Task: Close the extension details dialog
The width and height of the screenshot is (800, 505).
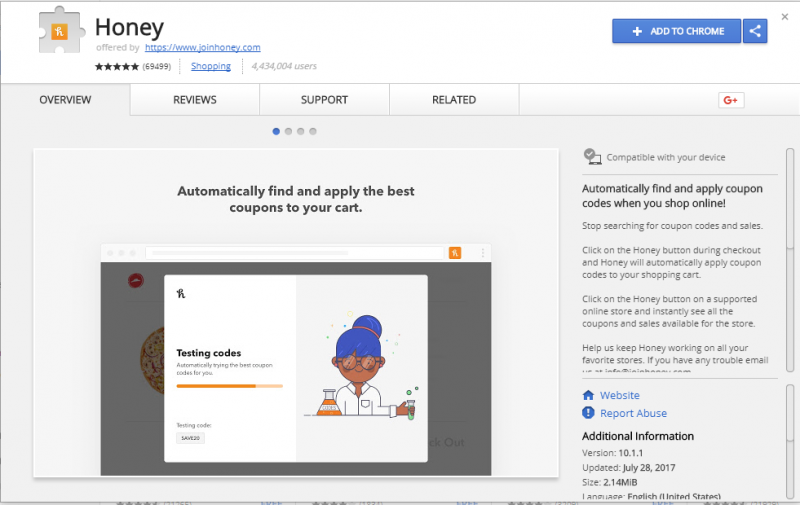Action: 785,17
